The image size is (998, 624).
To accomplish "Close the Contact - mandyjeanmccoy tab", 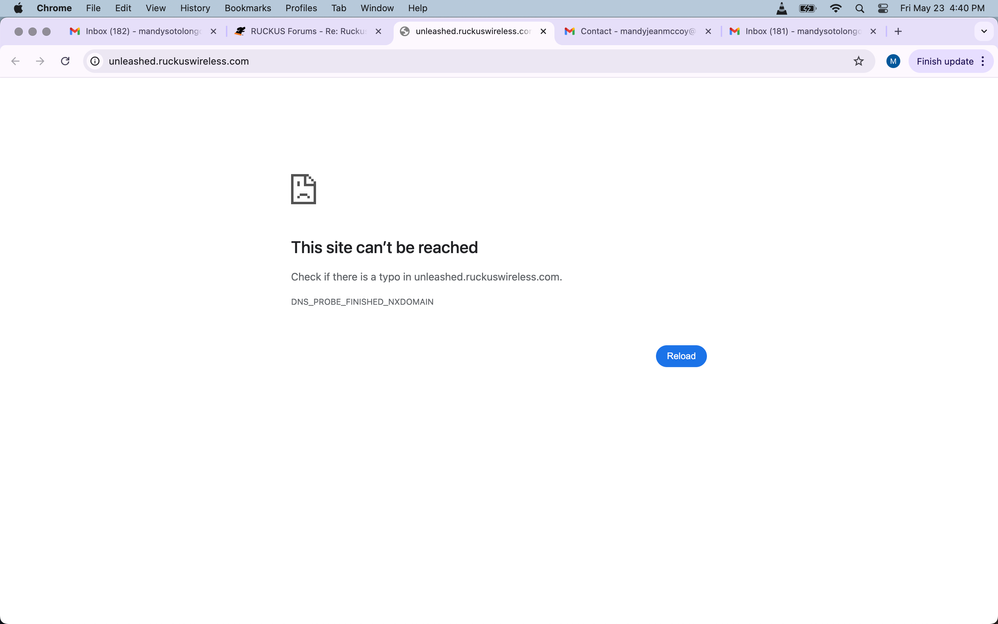I will coord(708,31).
